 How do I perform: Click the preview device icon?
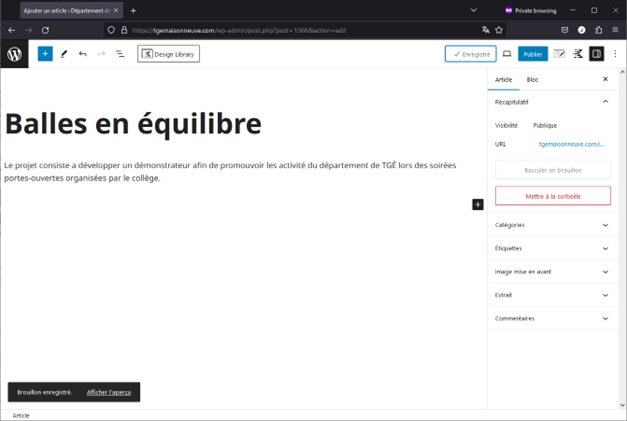507,54
